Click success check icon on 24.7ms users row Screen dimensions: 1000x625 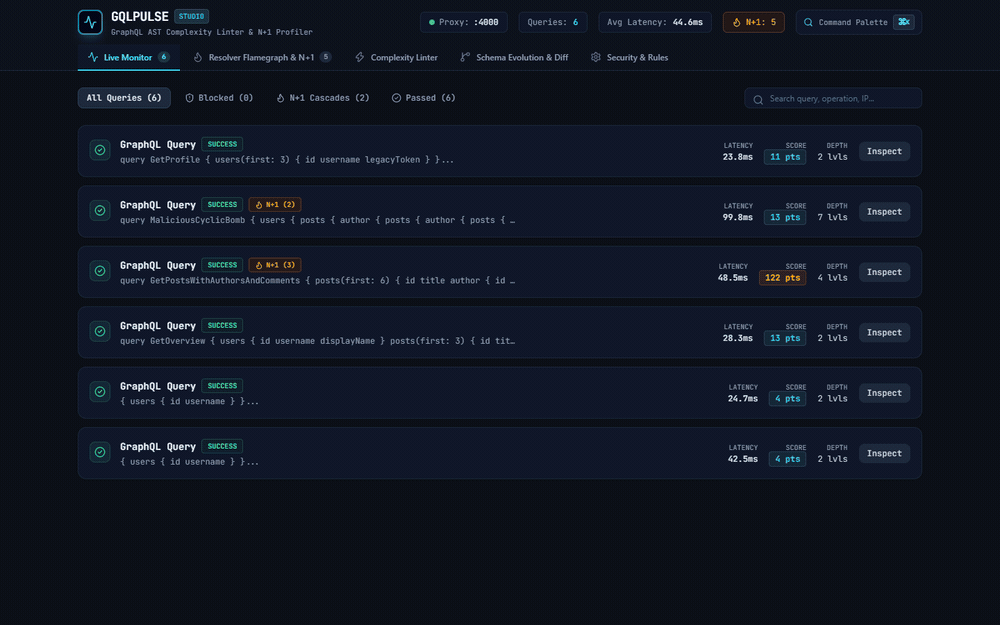click(100, 392)
